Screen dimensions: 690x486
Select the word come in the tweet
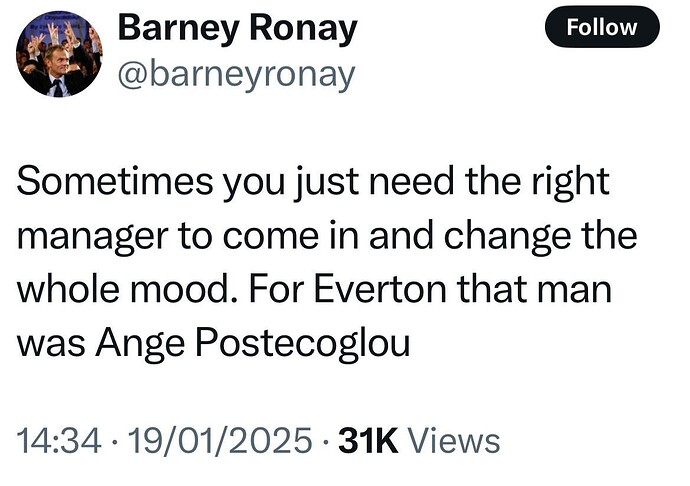click(x=270, y=237)
